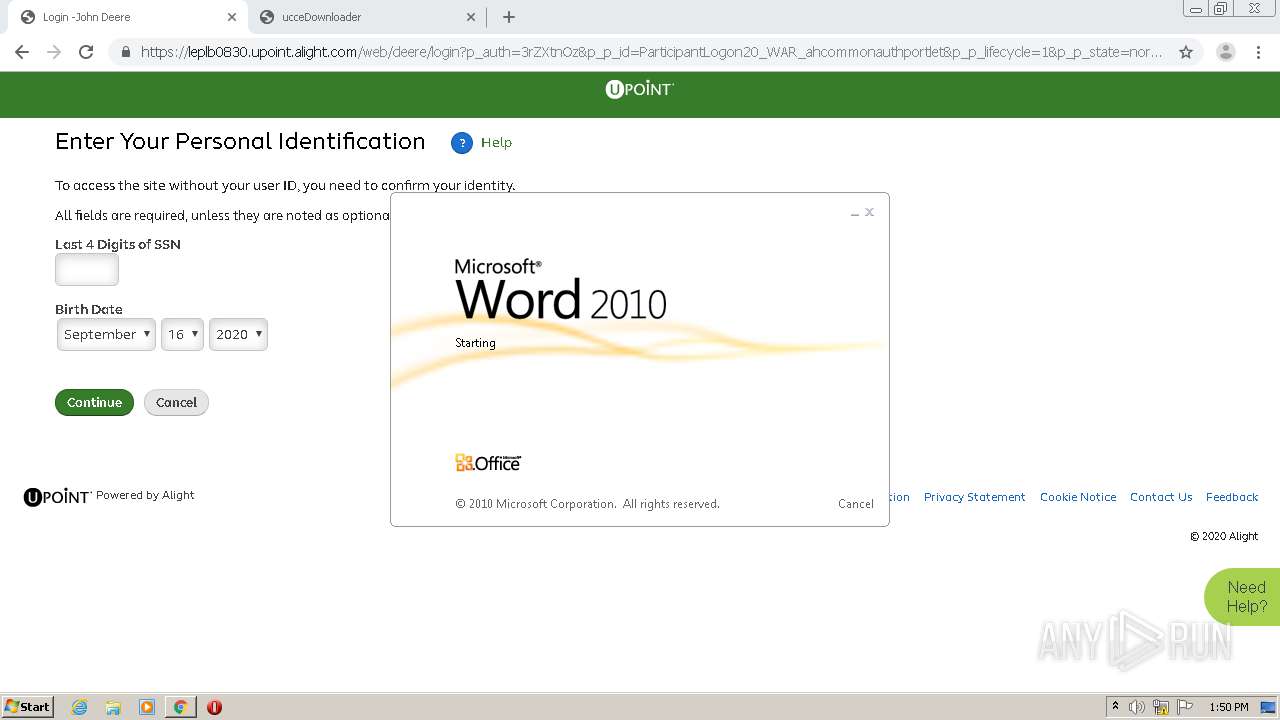Click the Action Center flag tray icon
The height and width of the screenshot is (720, 1280).
[1185, 707]
